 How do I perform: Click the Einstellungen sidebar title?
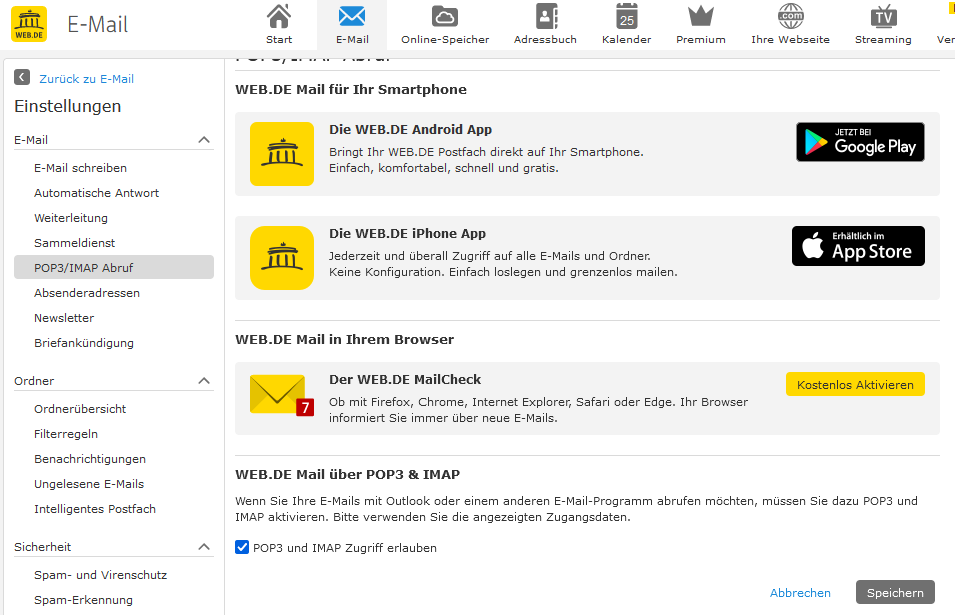point(68,107)
